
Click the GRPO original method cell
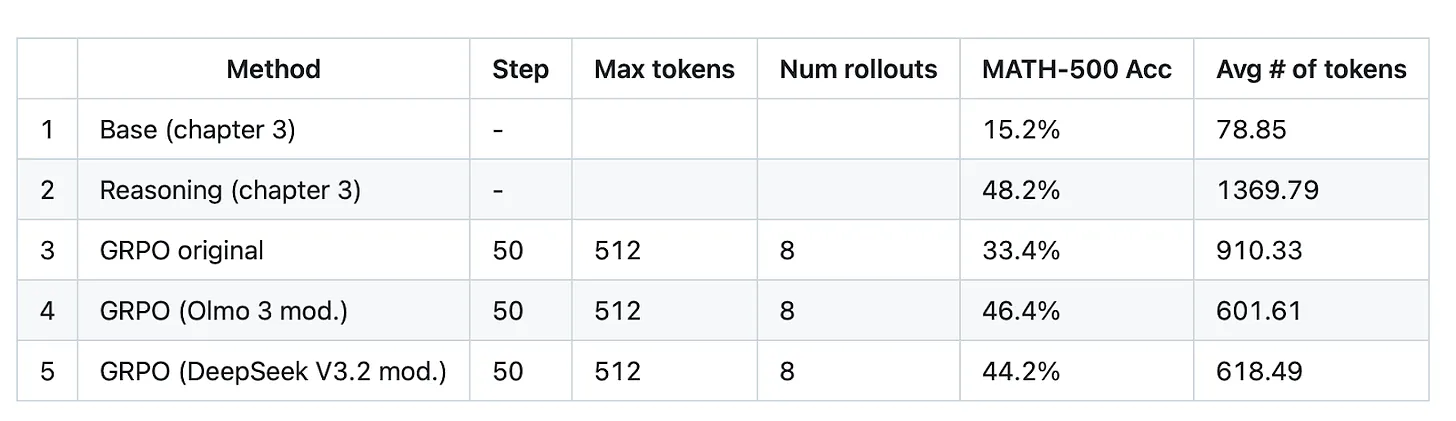point(181,250)
